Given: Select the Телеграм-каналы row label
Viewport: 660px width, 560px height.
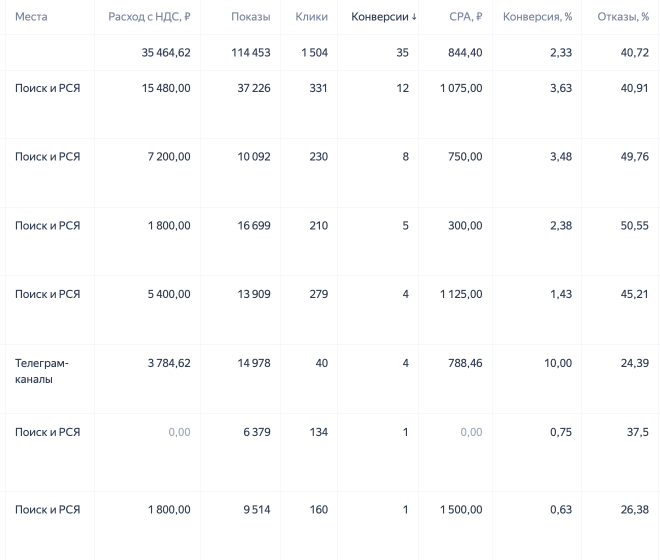Looking at the screenshot, I should [42, 371].
